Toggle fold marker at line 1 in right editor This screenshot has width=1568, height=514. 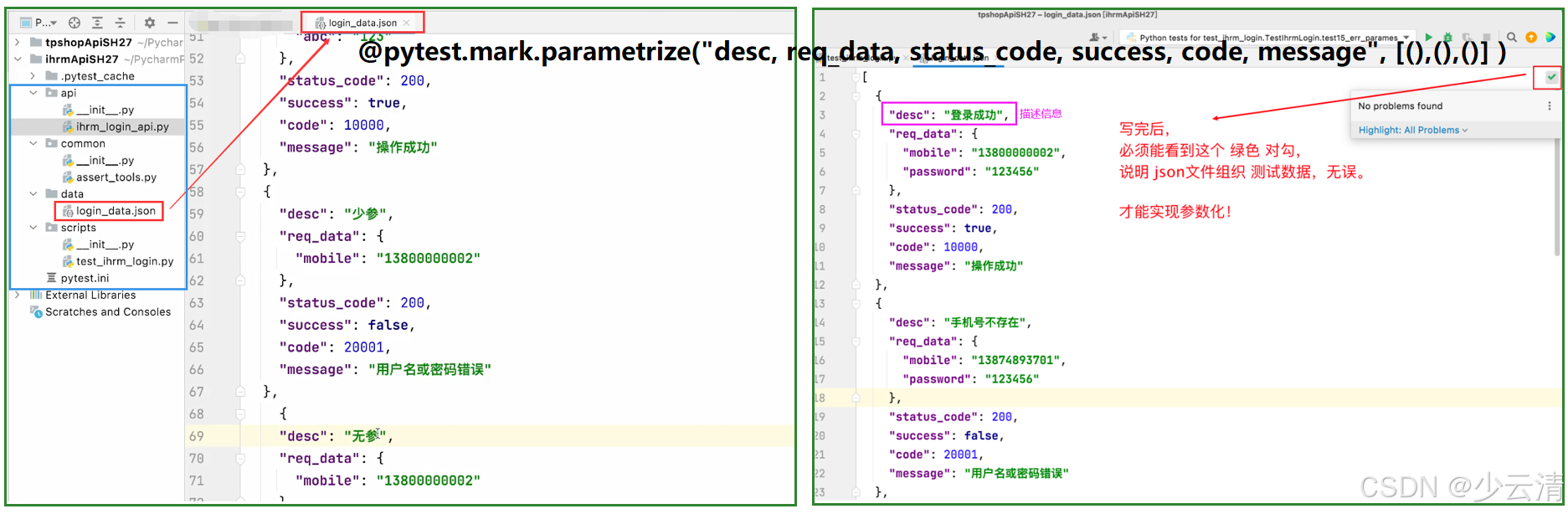tap(856, 77)
